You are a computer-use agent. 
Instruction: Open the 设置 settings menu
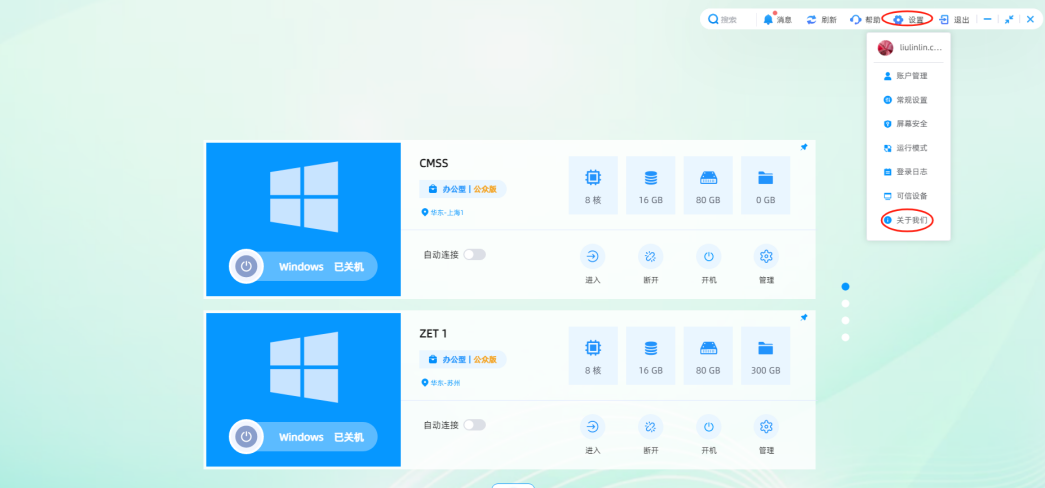[908, 19]
